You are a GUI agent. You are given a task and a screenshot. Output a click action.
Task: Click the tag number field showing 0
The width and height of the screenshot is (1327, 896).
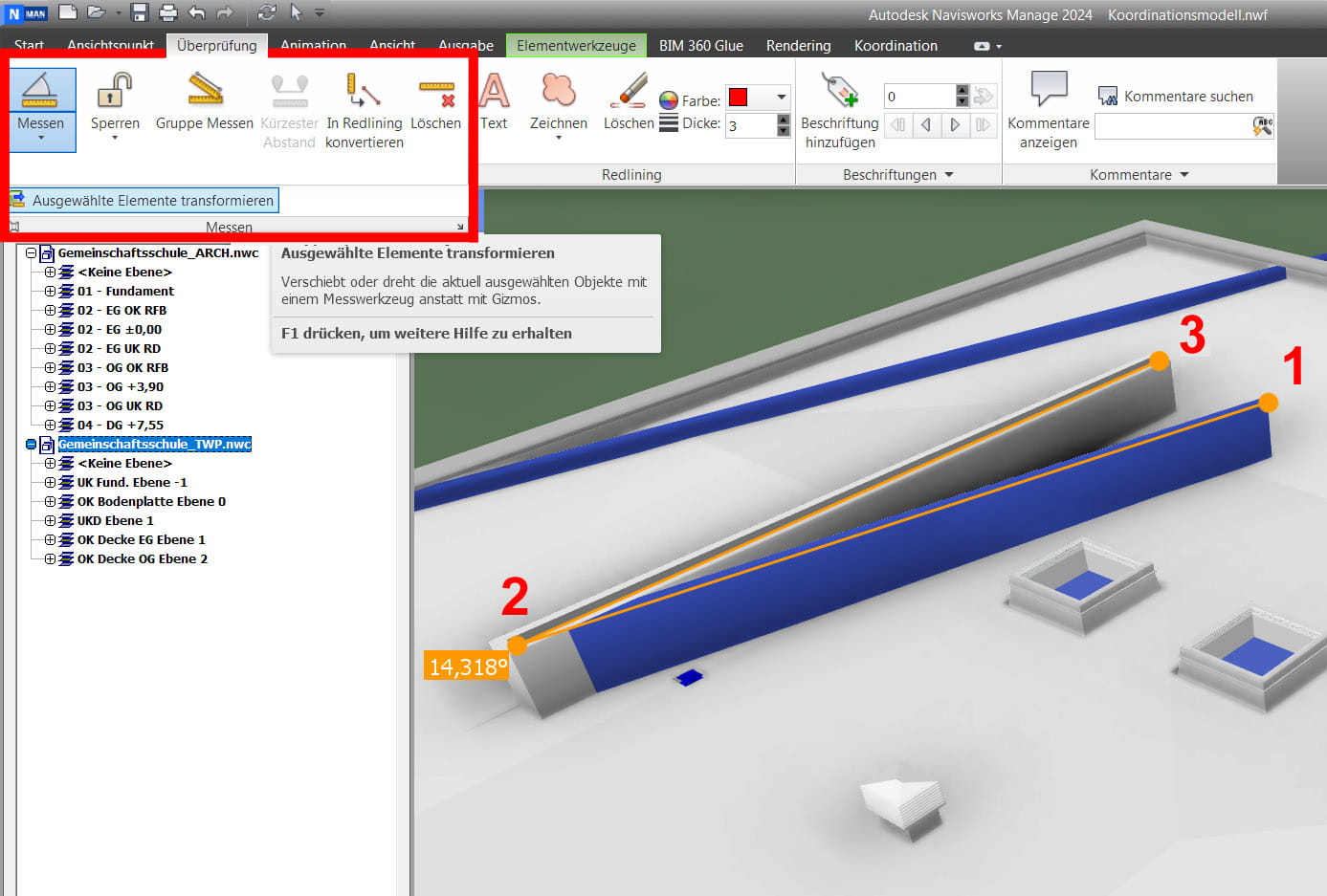pos(920,96)
